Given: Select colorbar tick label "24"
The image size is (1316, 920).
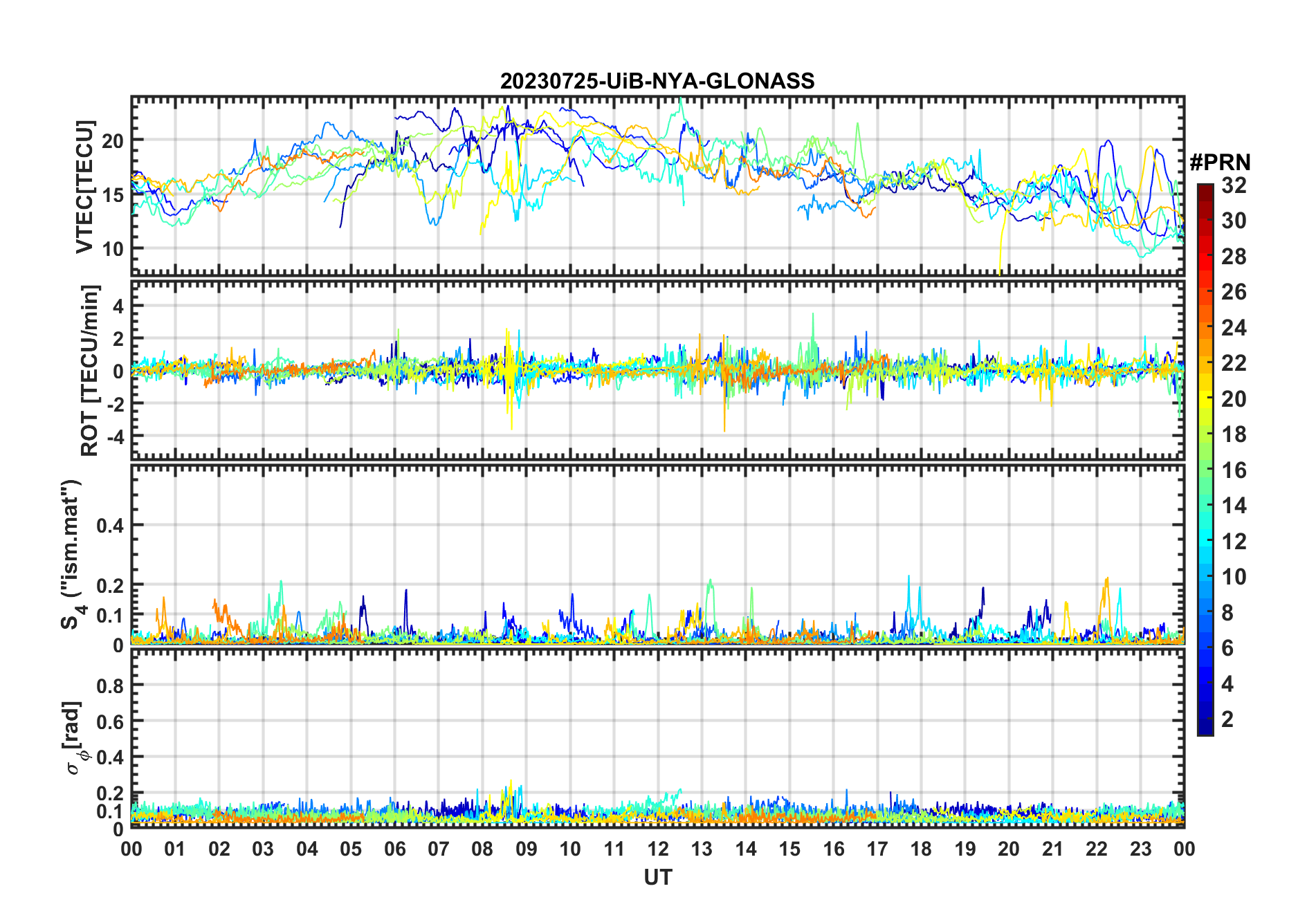Looking at the screenshot, I should [1234, 328].
